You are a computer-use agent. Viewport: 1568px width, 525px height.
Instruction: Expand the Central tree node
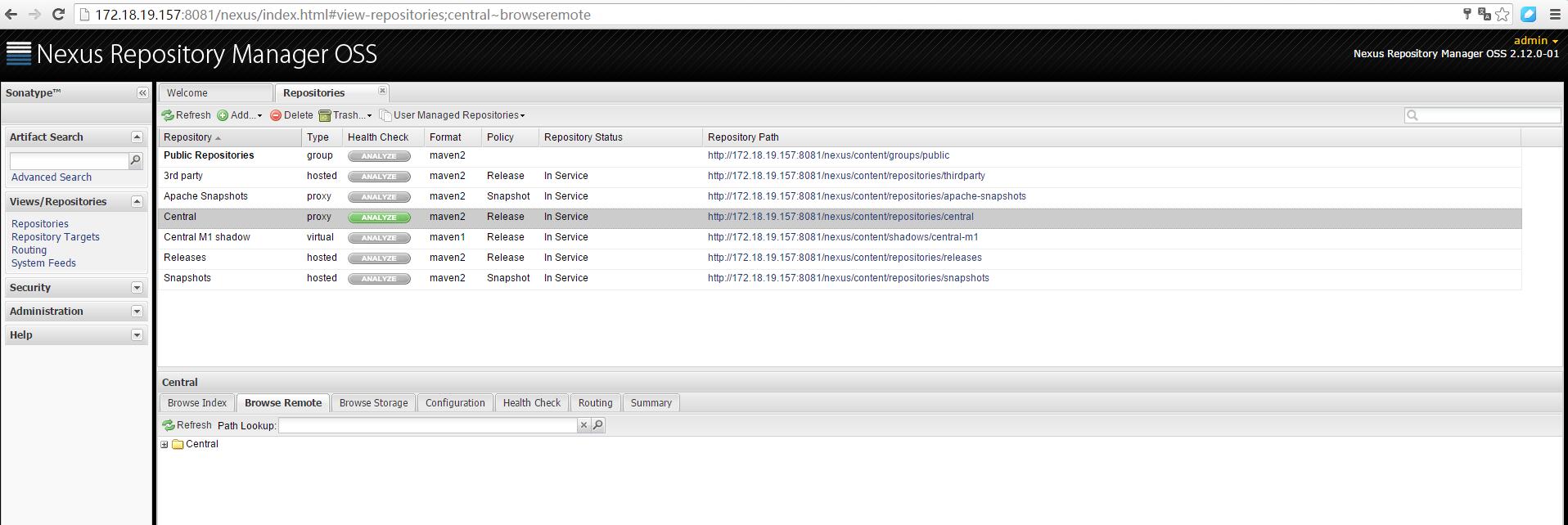[164, 445]
